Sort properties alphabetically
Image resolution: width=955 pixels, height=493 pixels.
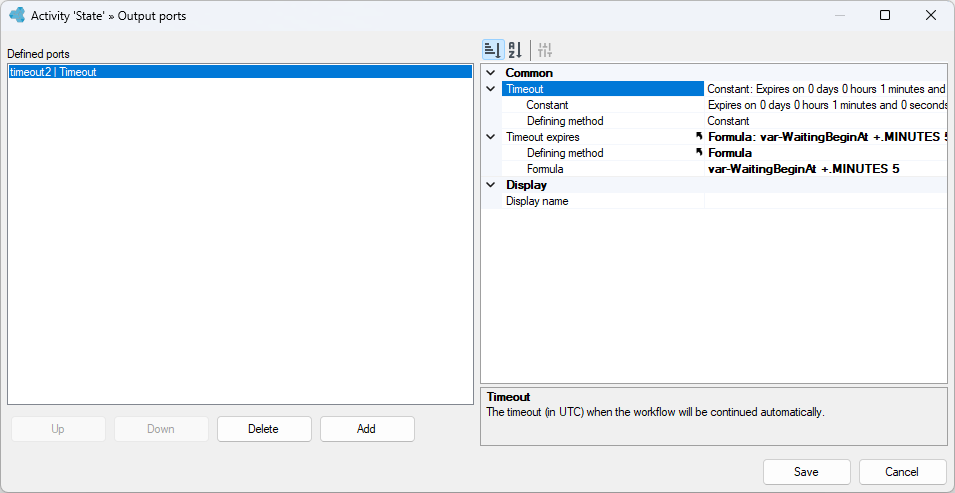tap(515, 49)
